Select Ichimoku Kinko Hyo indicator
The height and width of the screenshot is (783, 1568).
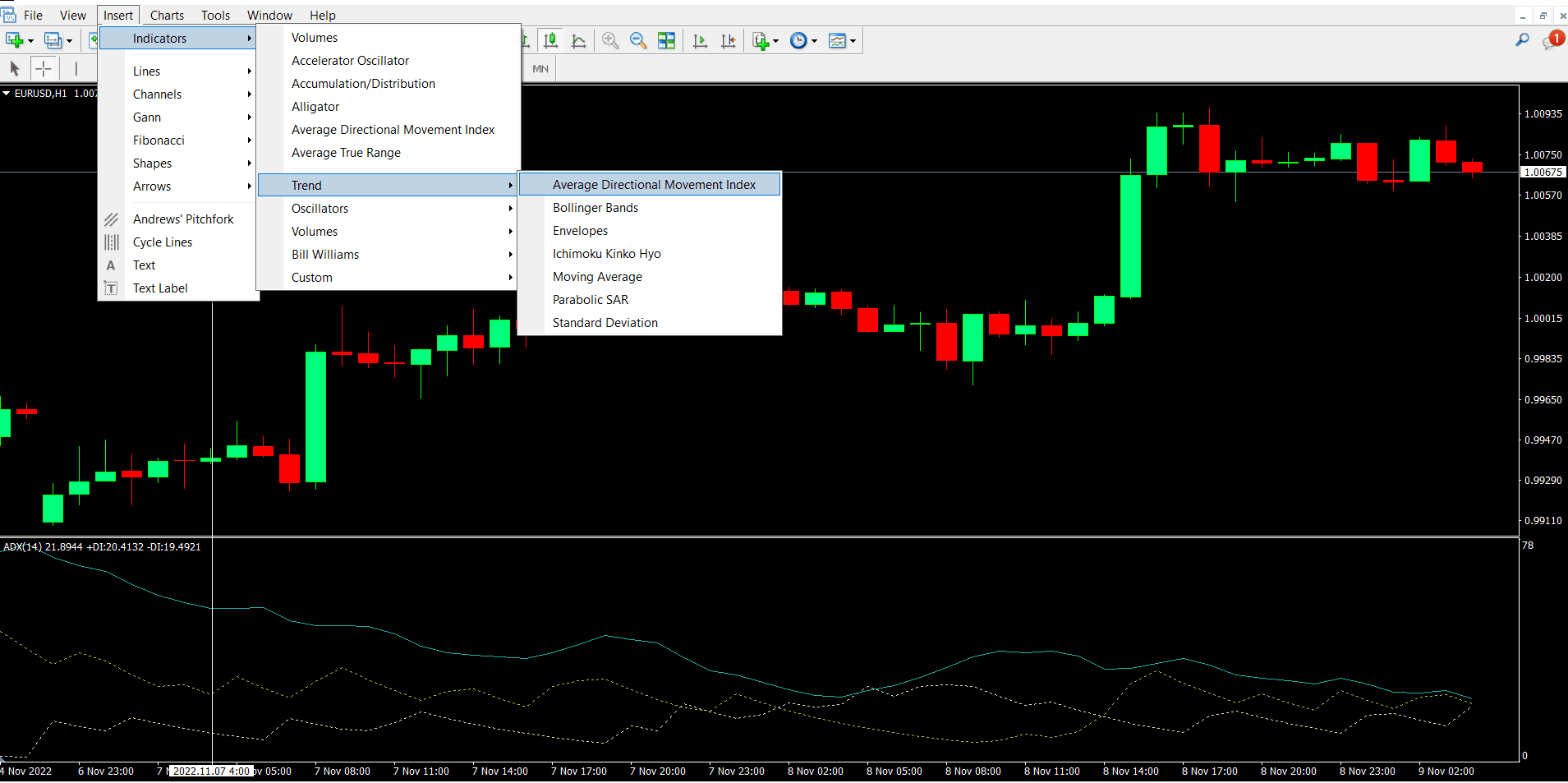pos(650,254)
